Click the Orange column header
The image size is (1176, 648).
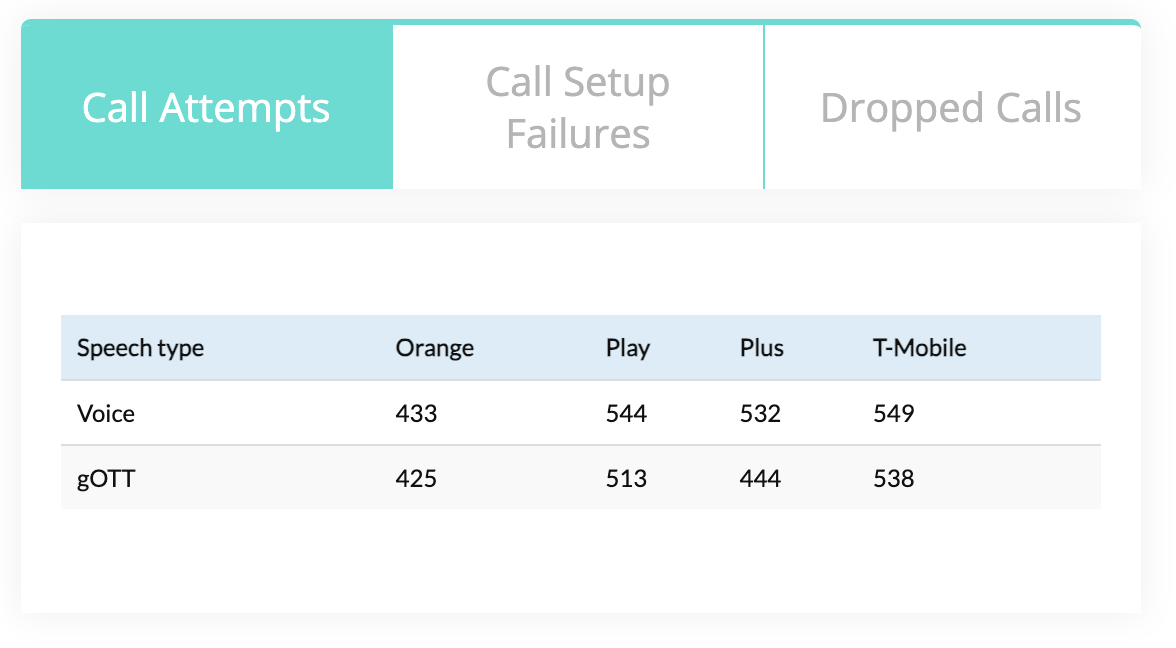point(435,348)
